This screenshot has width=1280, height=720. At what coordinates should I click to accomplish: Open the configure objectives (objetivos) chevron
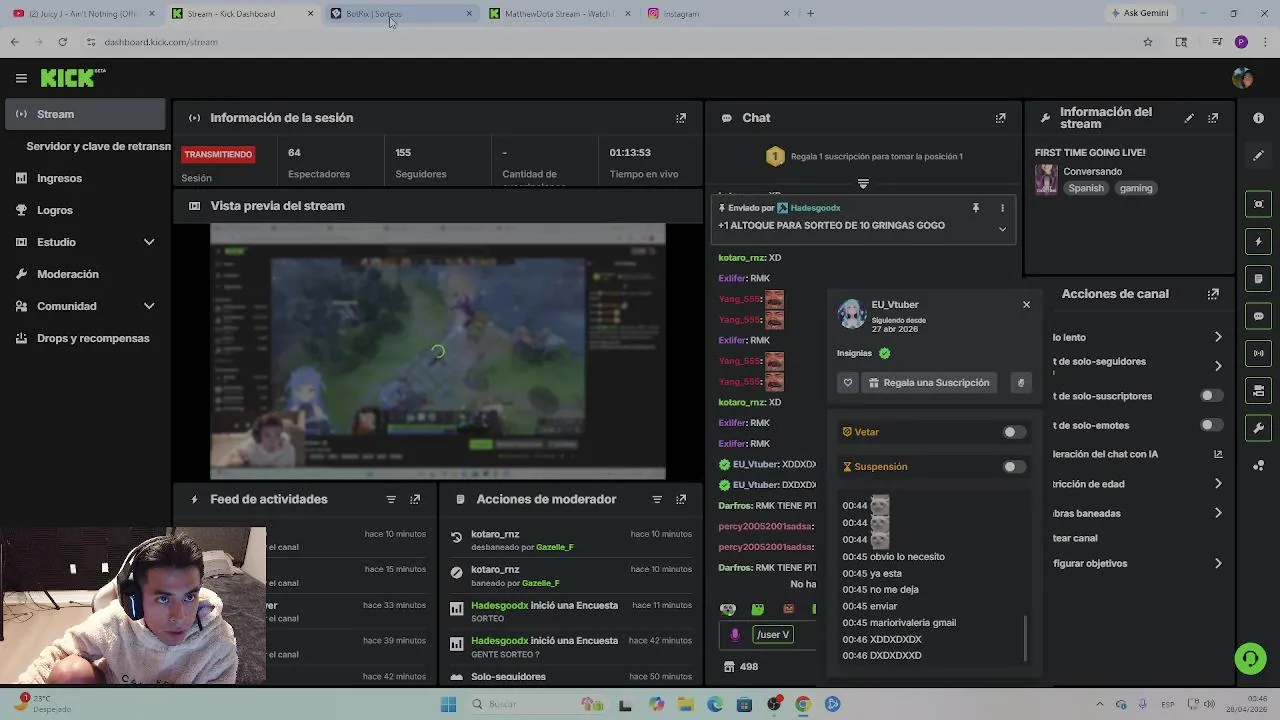(1218, 563)
